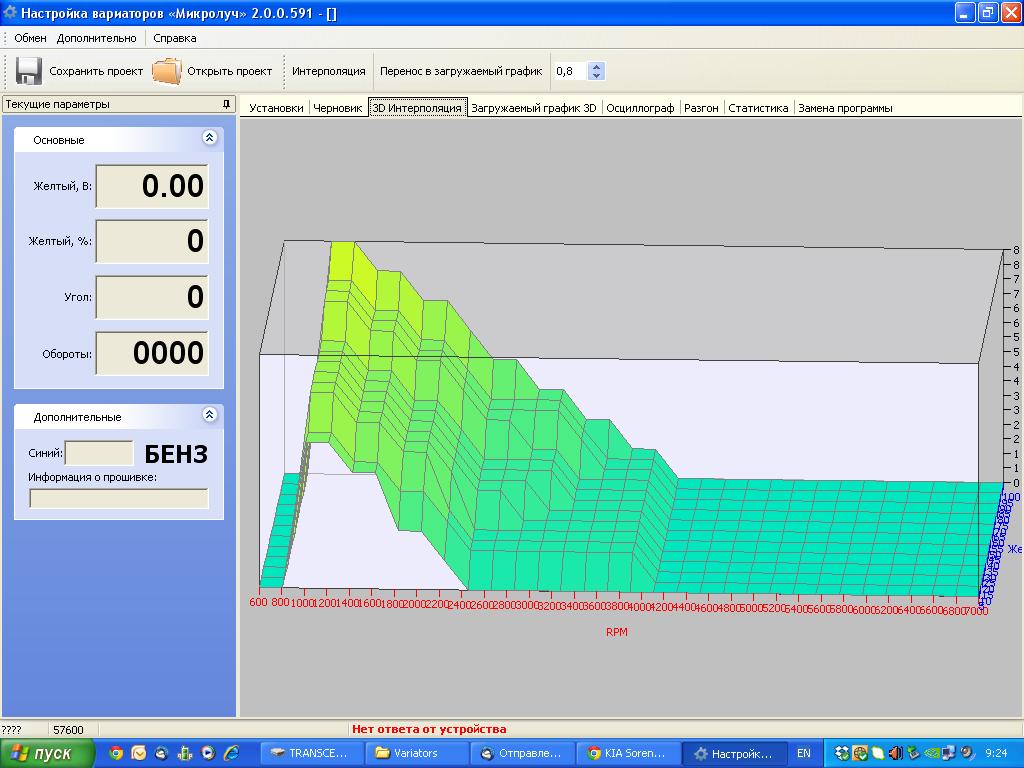Open the Start menu пуск button

(x=47, y=753)
